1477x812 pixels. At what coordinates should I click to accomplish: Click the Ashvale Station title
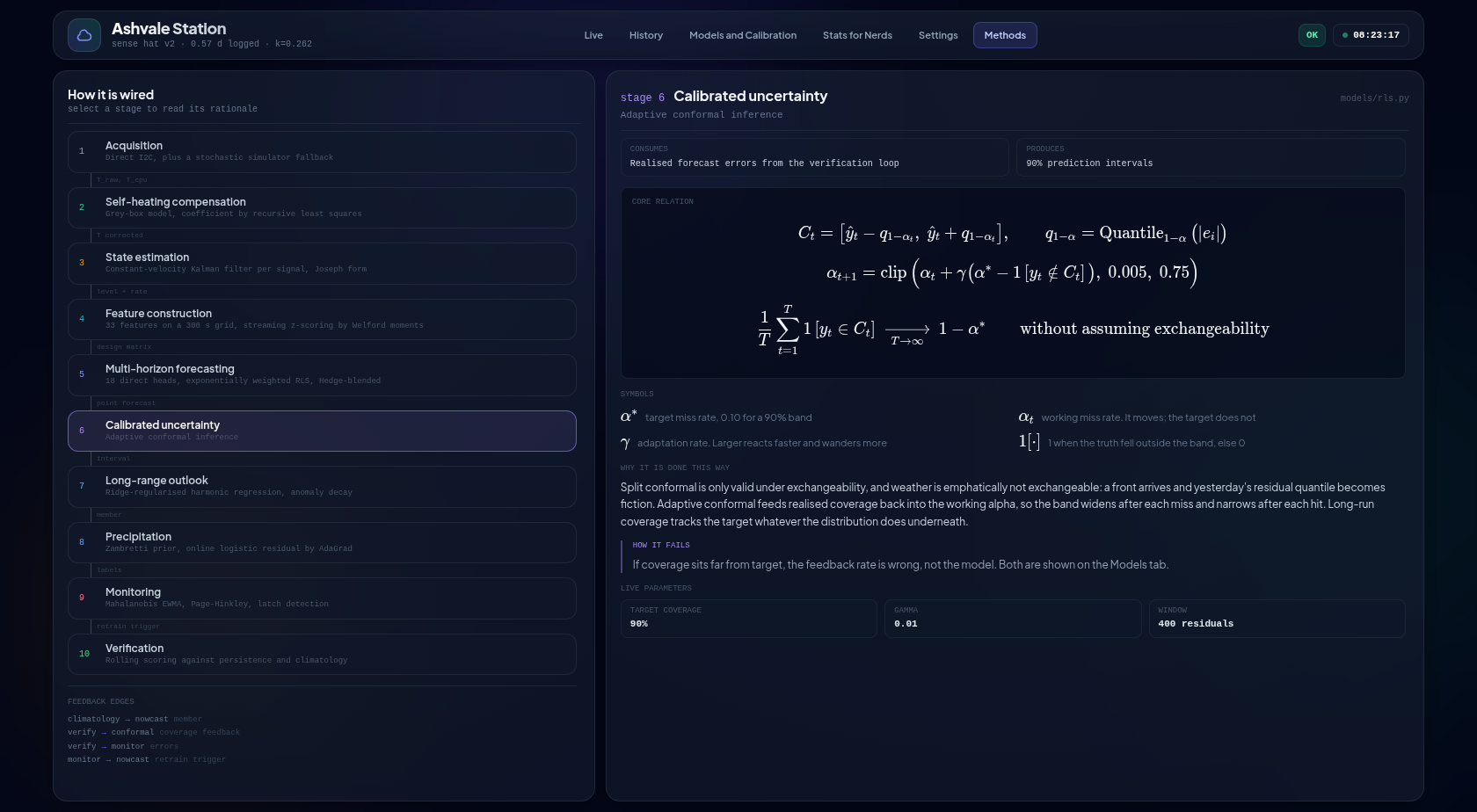point(169,29)
